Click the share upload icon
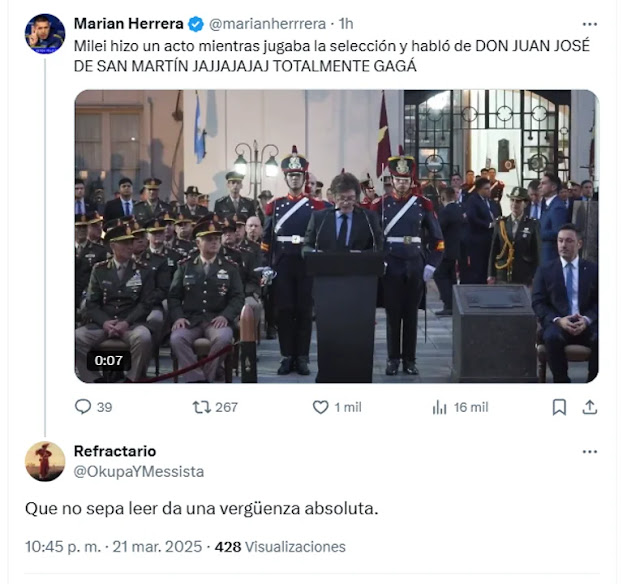 pyautogui.click(x=590, y=407)
